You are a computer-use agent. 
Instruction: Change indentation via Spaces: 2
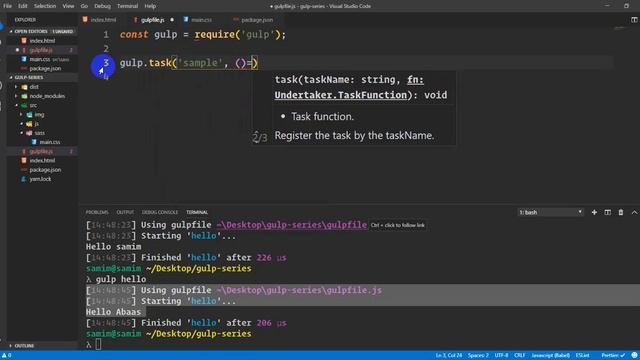pyautogui.click(x=478, y=356)
